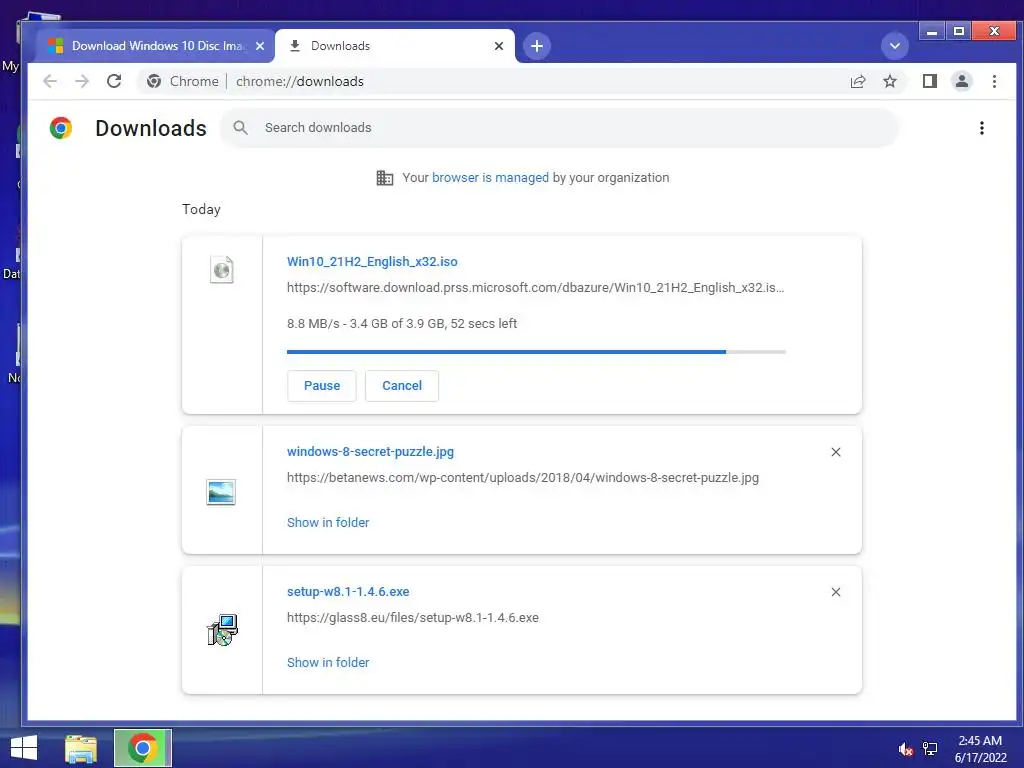Reload the downloads page
Screen dimensions: 1024x768
114,81
